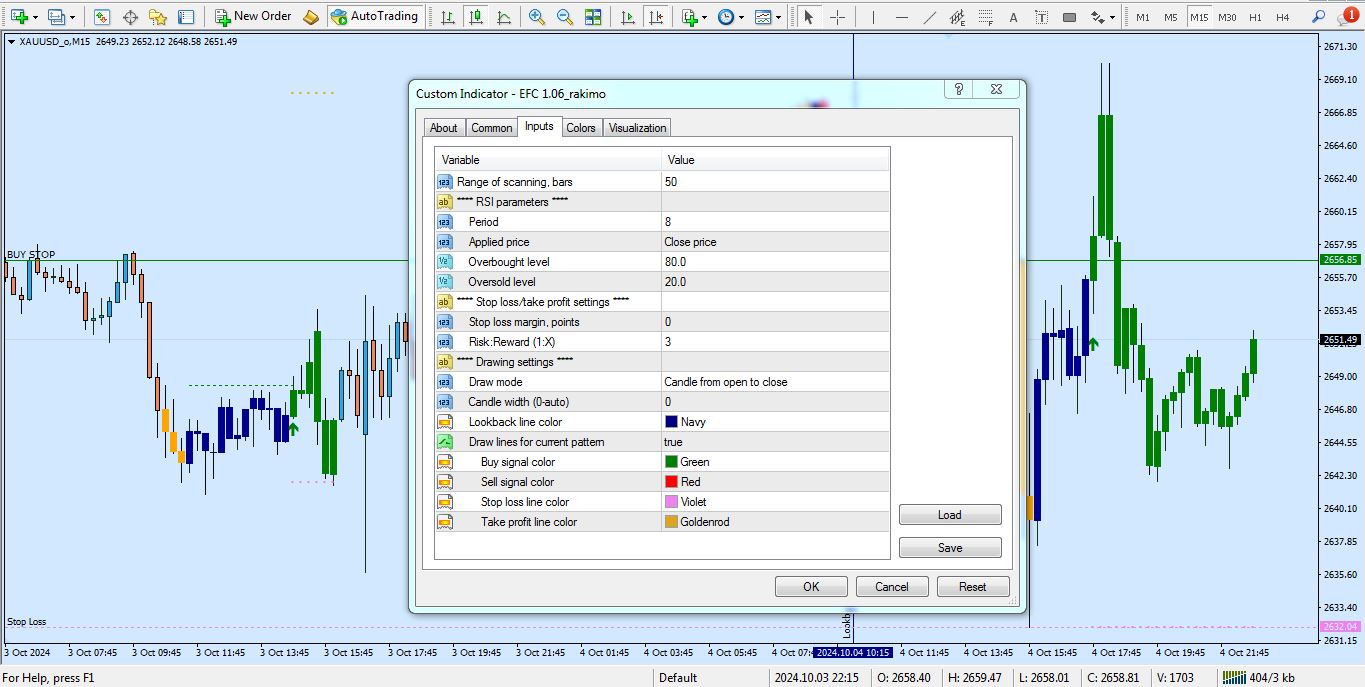This screenshot has width=1365, height=687.
Task: Click the Goldenrod take profit color swatch
Action: point(671,522)
